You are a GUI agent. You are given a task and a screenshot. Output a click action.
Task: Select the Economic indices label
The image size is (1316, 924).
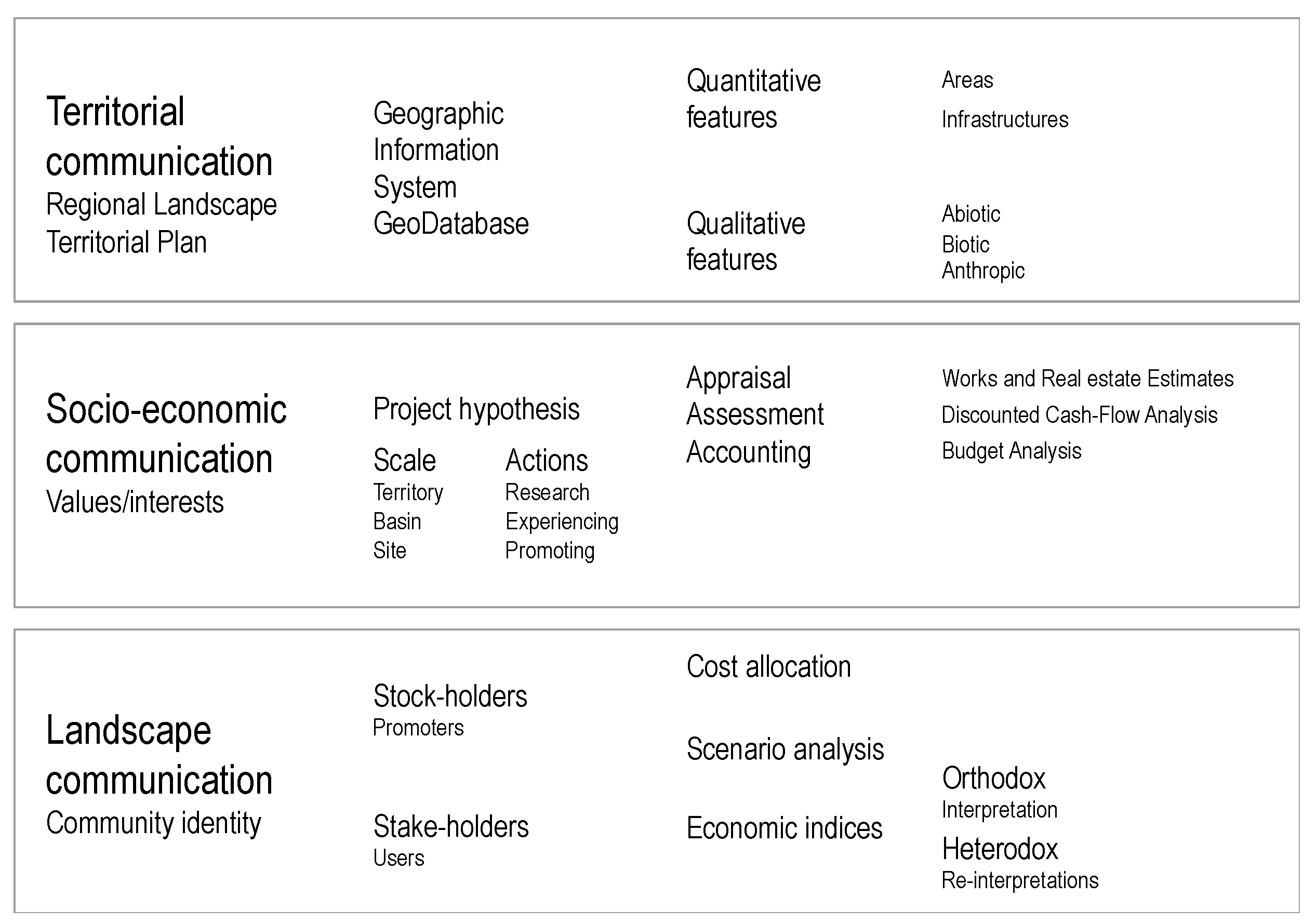coord(784,828)
